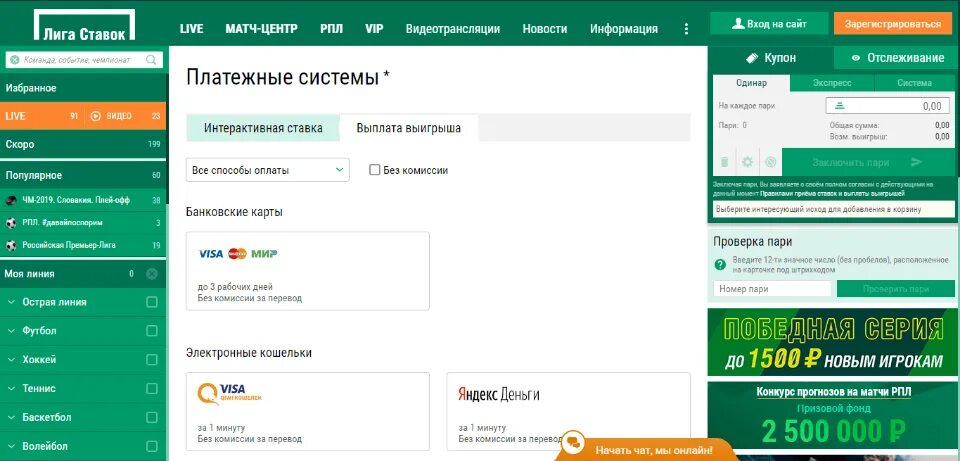Open the VIP menu item
The image size is (960, 461).
pyautogui.click(x=374, y=29)
